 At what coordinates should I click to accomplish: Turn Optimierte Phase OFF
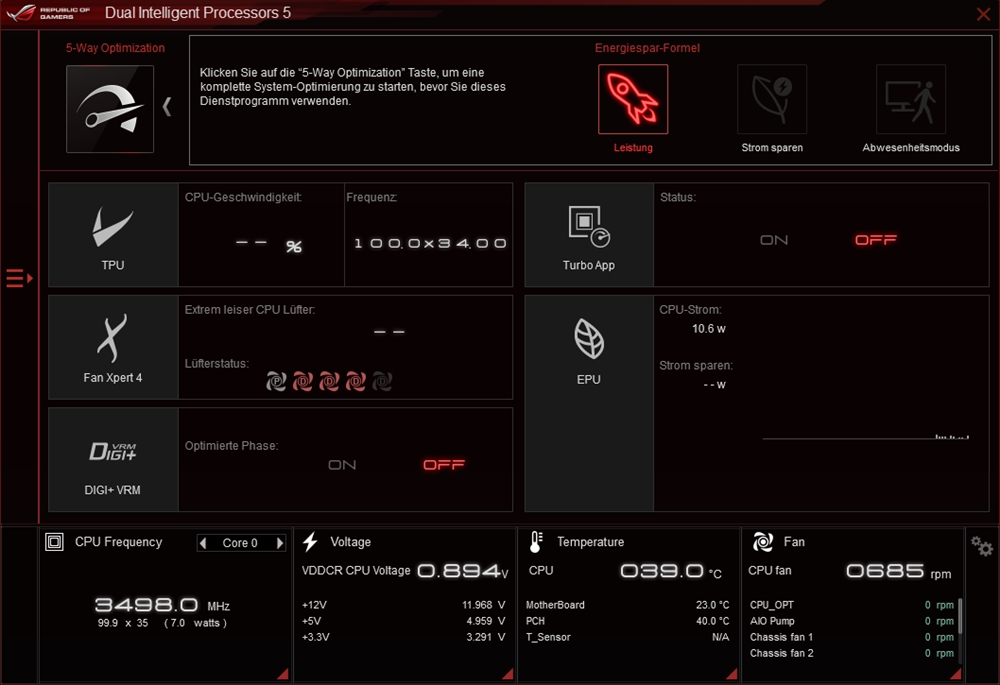click(444, 465)
